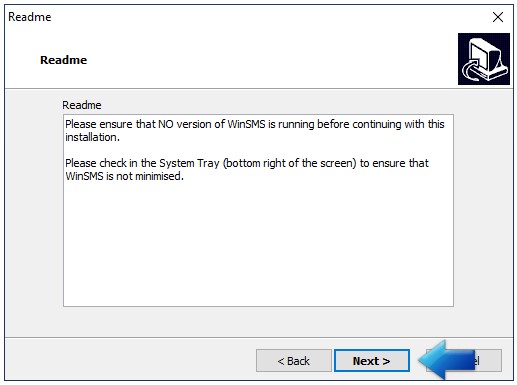Click the words 'System Tray' in the readme

189,163
